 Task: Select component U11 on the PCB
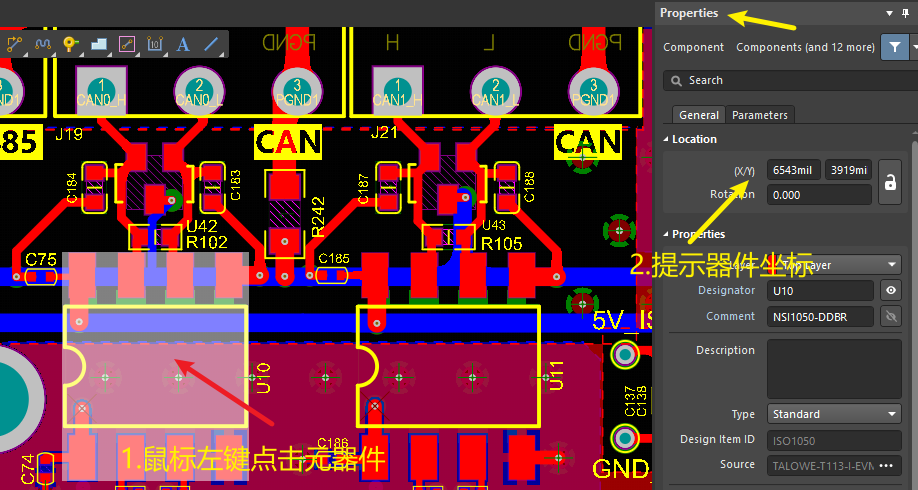447,365
